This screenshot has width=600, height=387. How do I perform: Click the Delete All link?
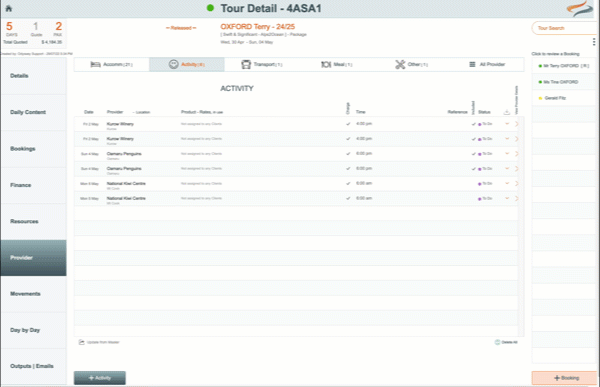509,342
